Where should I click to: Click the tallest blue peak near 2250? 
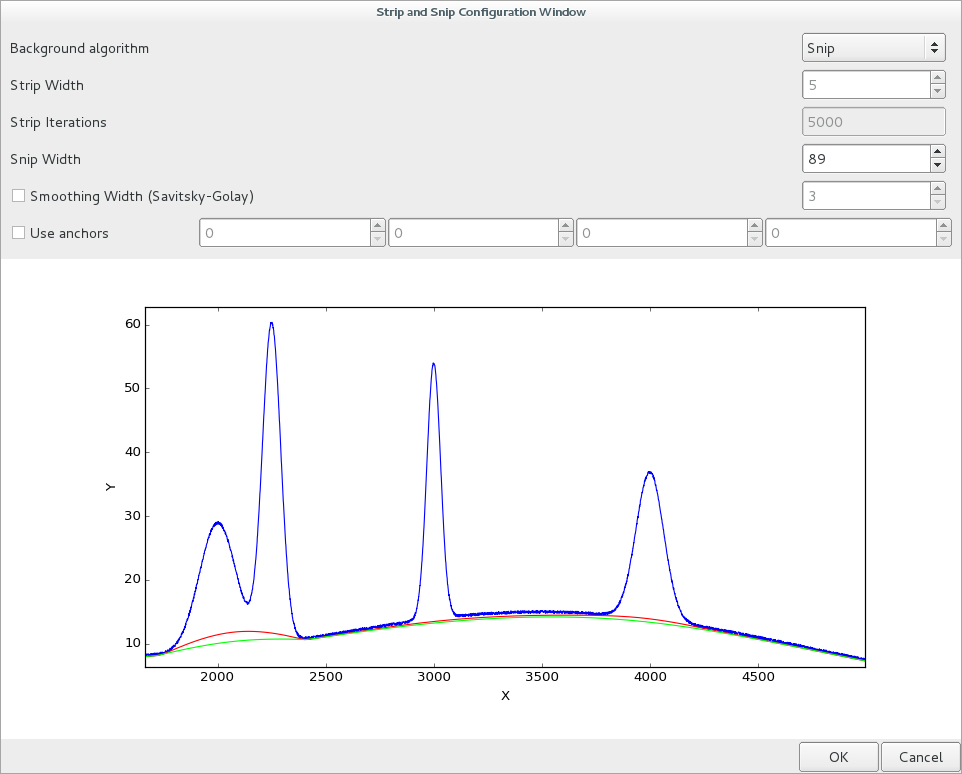pyautogui.click(x=271, y=325)
